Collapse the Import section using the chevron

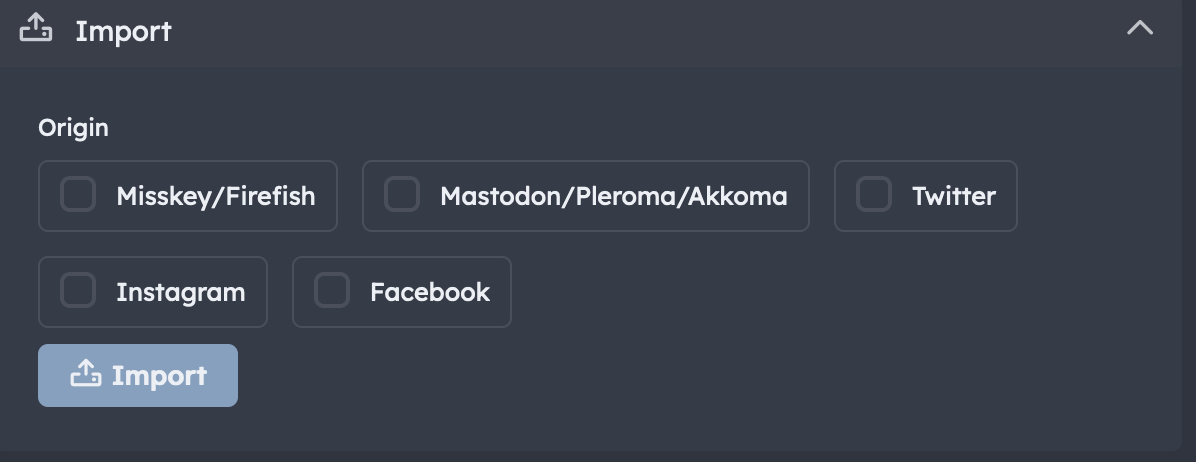[1140, 27]
